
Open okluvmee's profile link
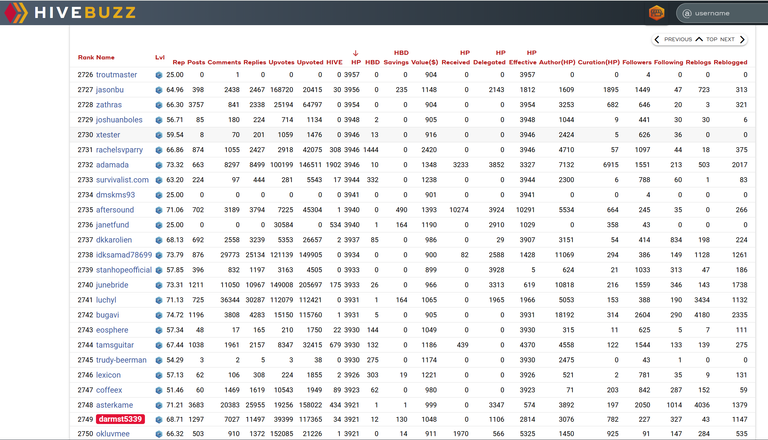[113, 434]
